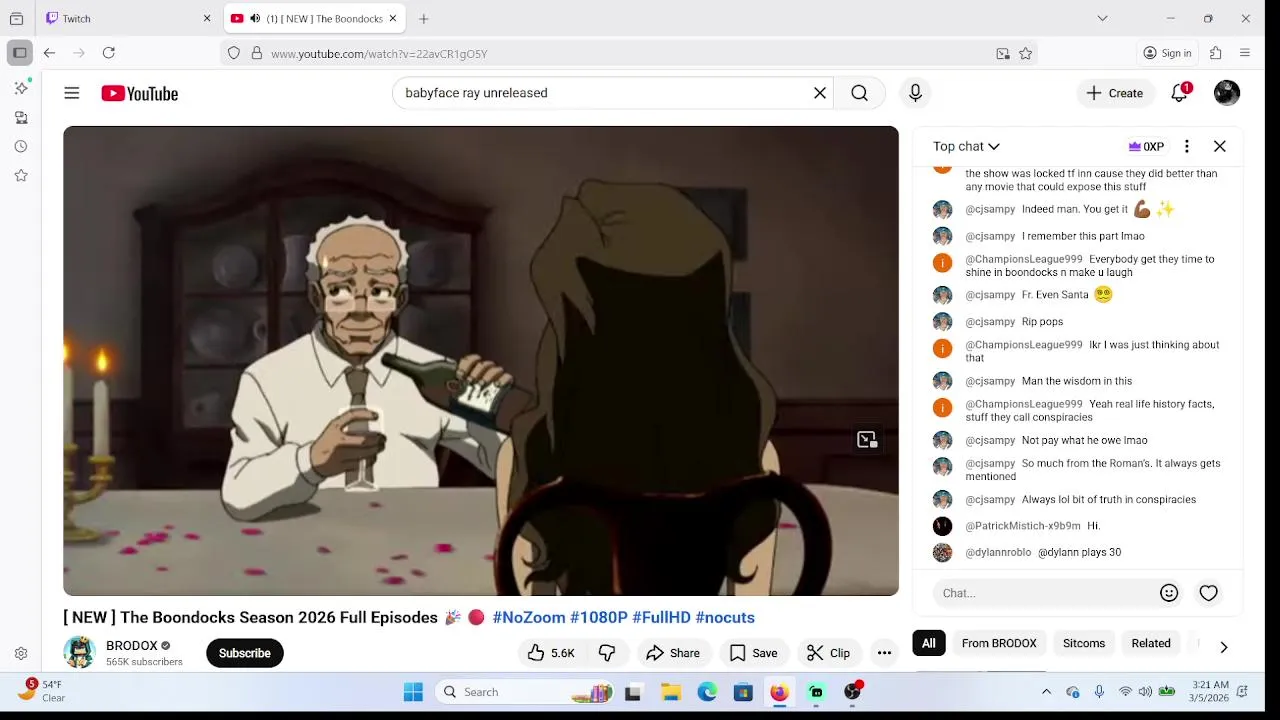
Task: Open a new browser tab
Action: coord(424,18)
